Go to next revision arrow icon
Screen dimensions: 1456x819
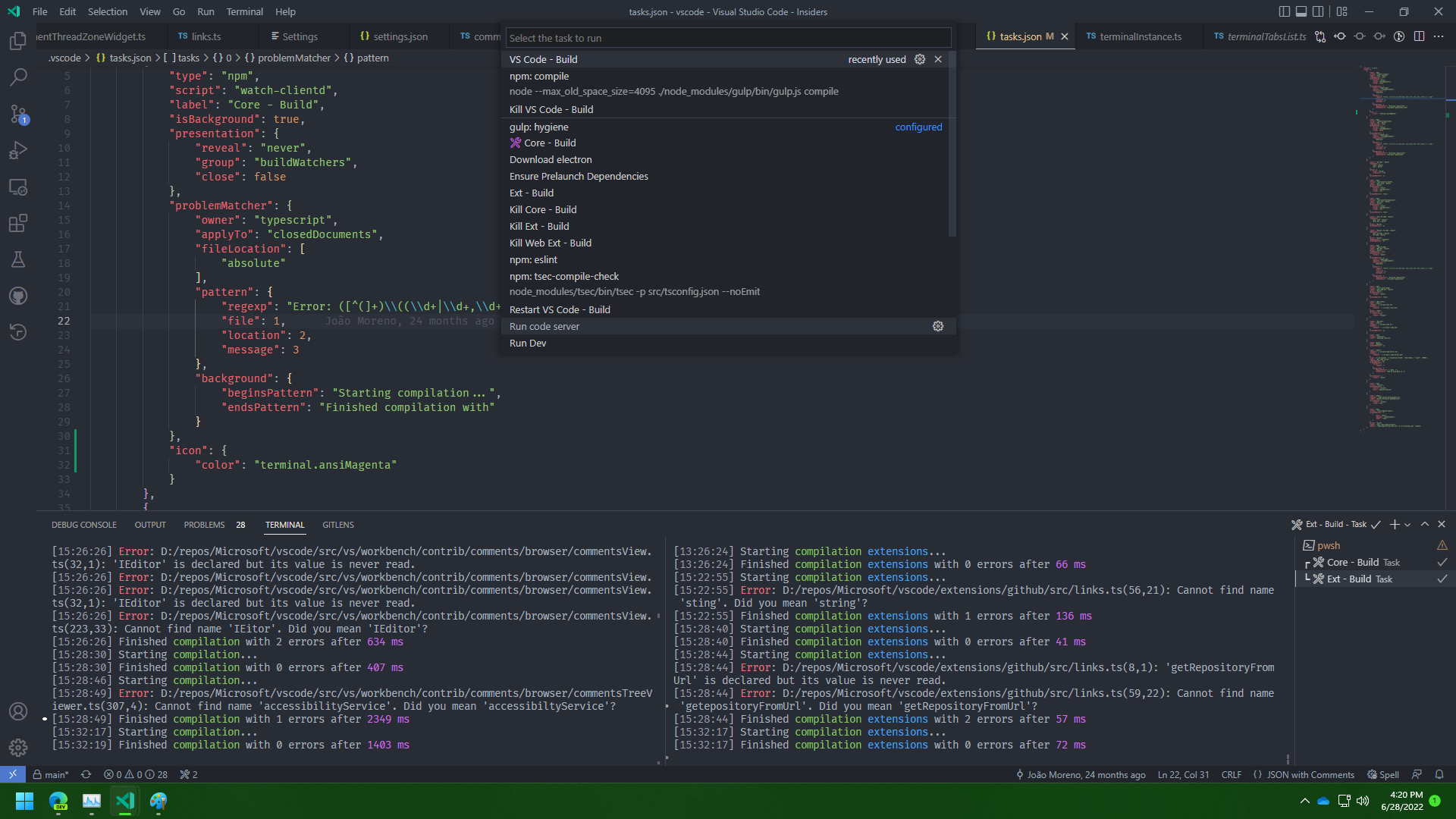[1379, 36]
